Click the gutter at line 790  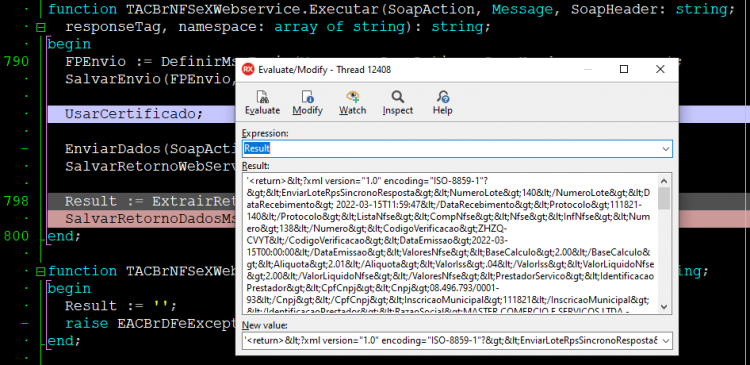tap(16, 61)
